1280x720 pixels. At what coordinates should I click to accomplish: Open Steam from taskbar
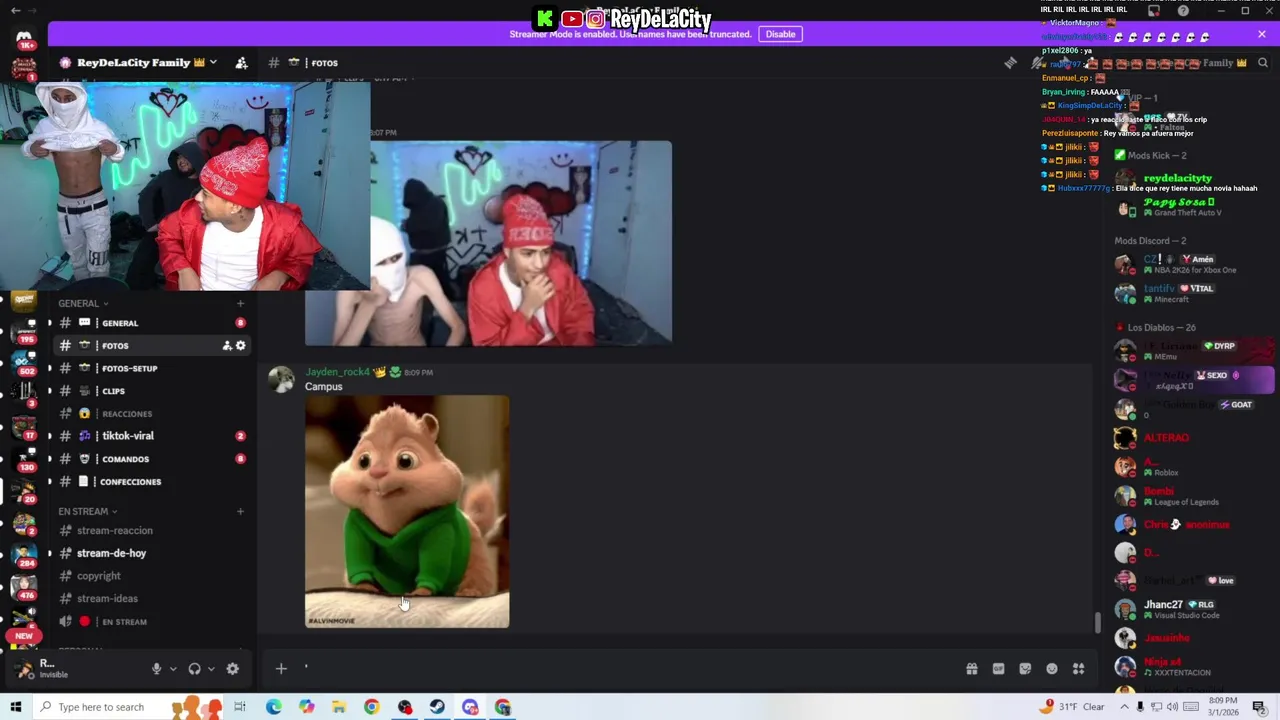tap(437, 707)
